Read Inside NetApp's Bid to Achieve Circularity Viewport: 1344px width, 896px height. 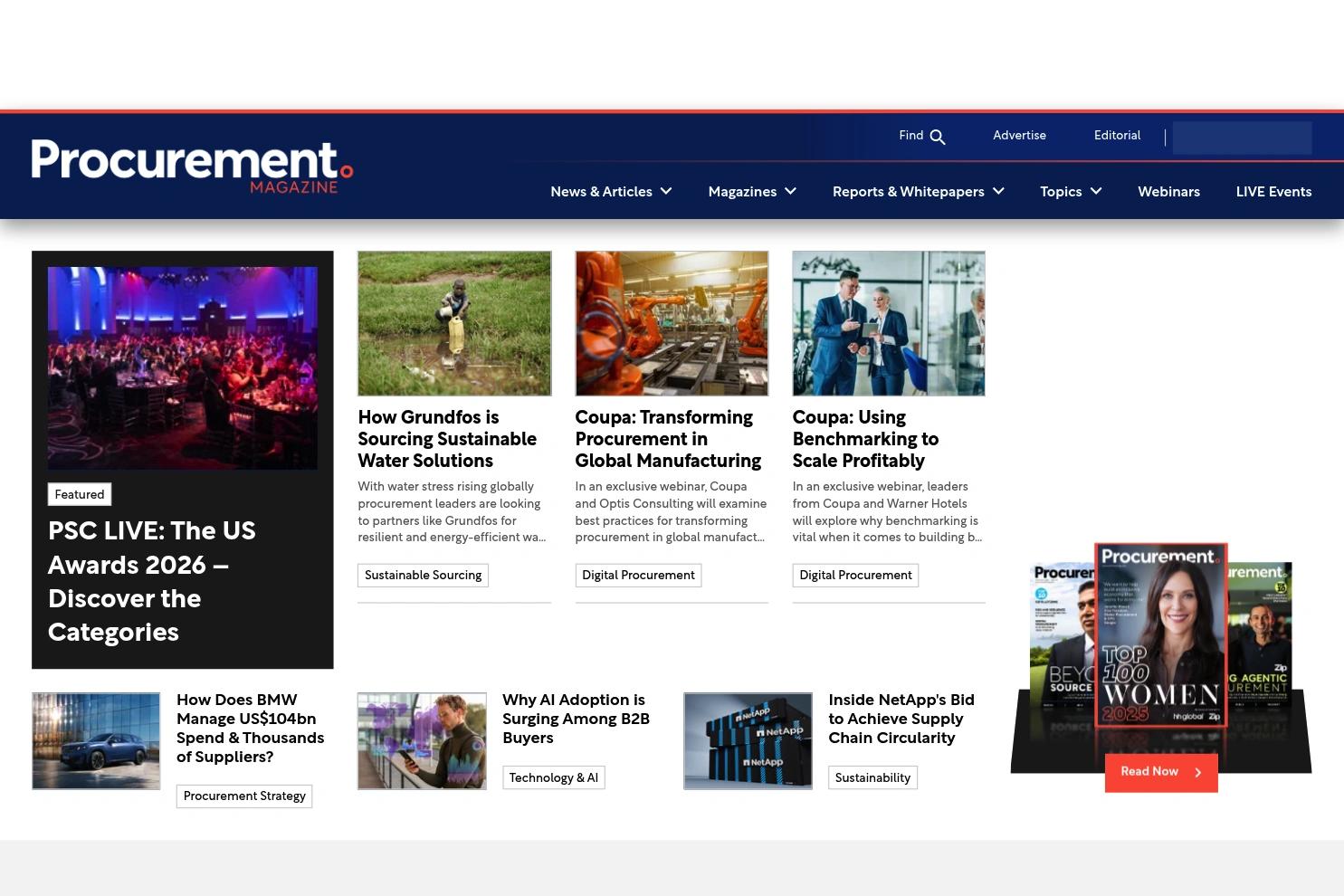[901, 719]
